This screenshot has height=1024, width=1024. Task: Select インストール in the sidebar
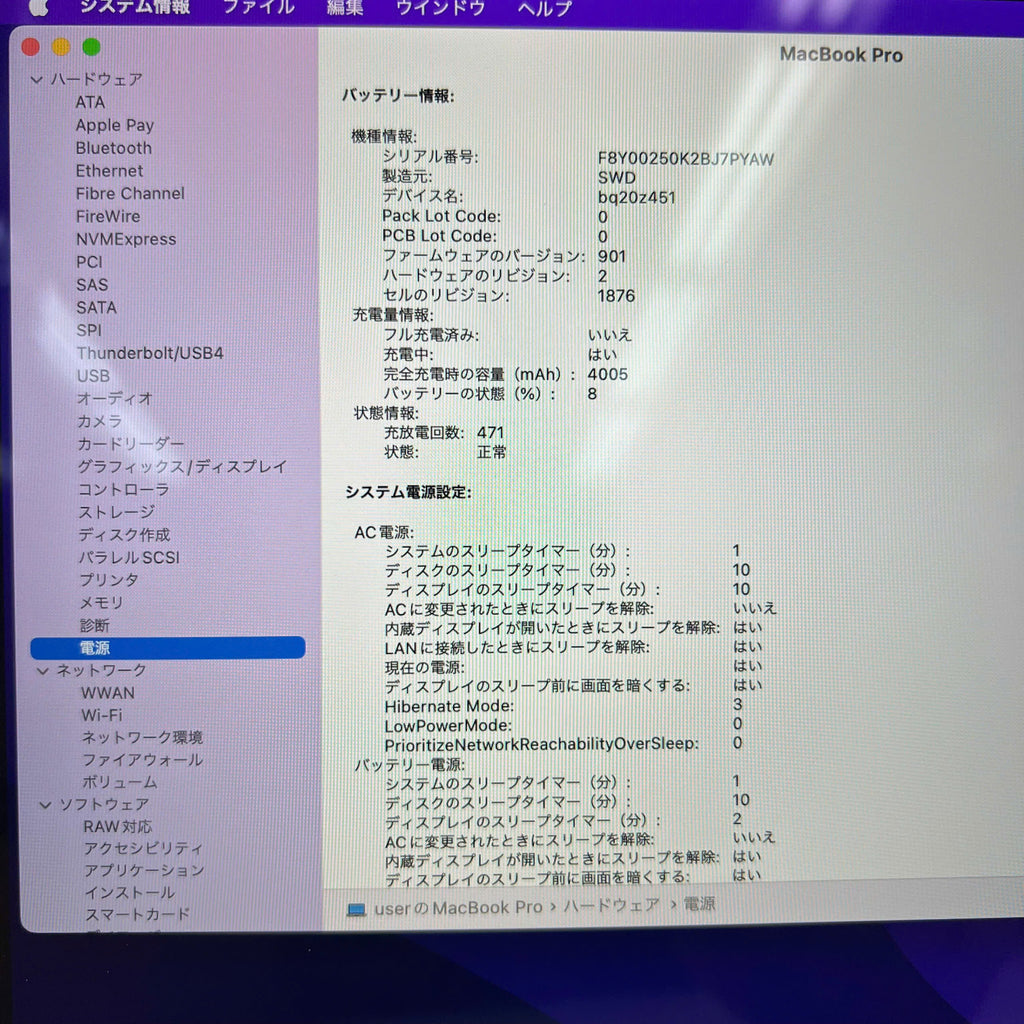[x=130, y=893]
